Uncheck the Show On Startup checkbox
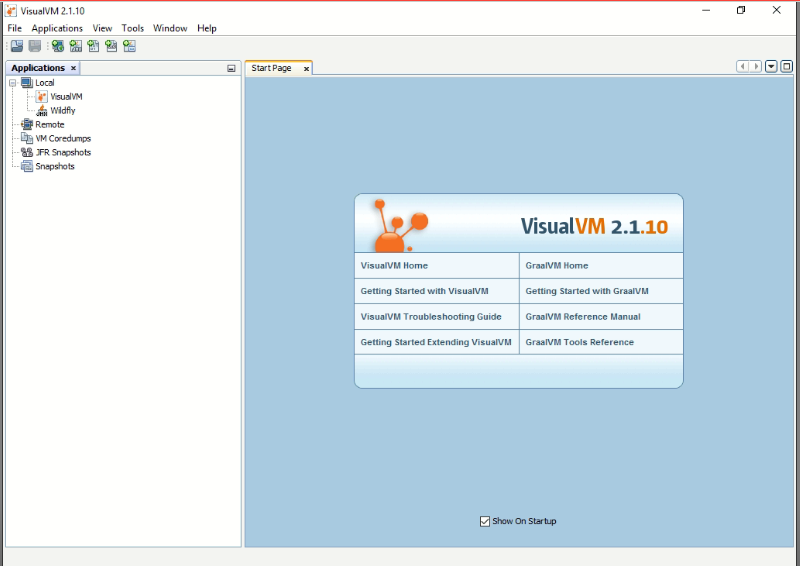This screenshot has width=800, height=566. pyautogui.click(x=485, y=521)
